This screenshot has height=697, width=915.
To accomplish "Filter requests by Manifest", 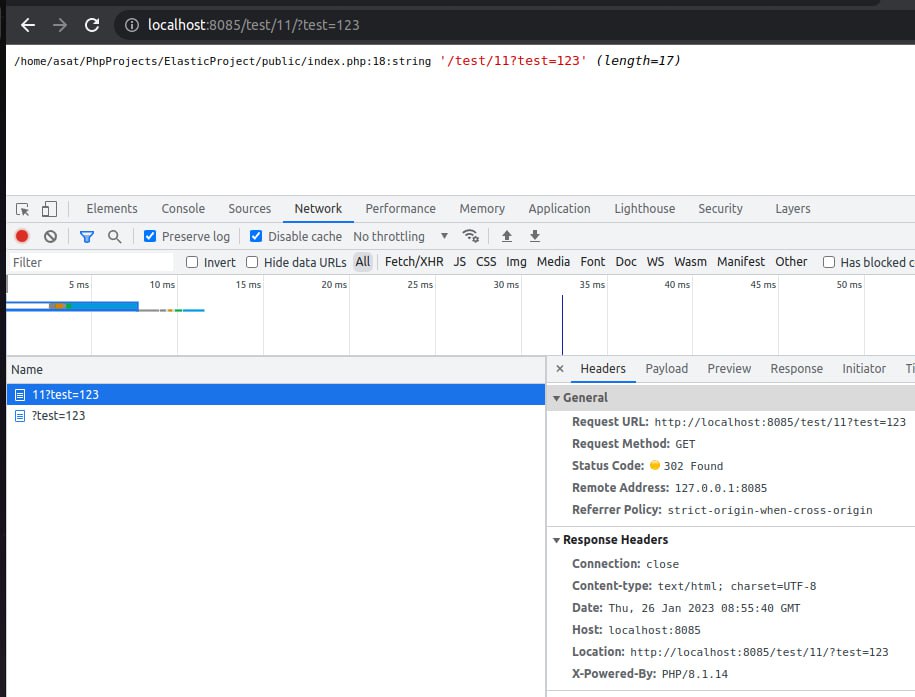I will point(741,262).
